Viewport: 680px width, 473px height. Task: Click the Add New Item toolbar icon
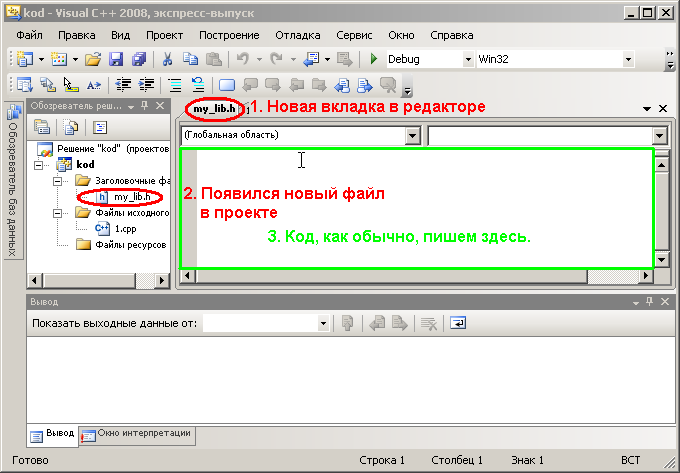point(59,59)
